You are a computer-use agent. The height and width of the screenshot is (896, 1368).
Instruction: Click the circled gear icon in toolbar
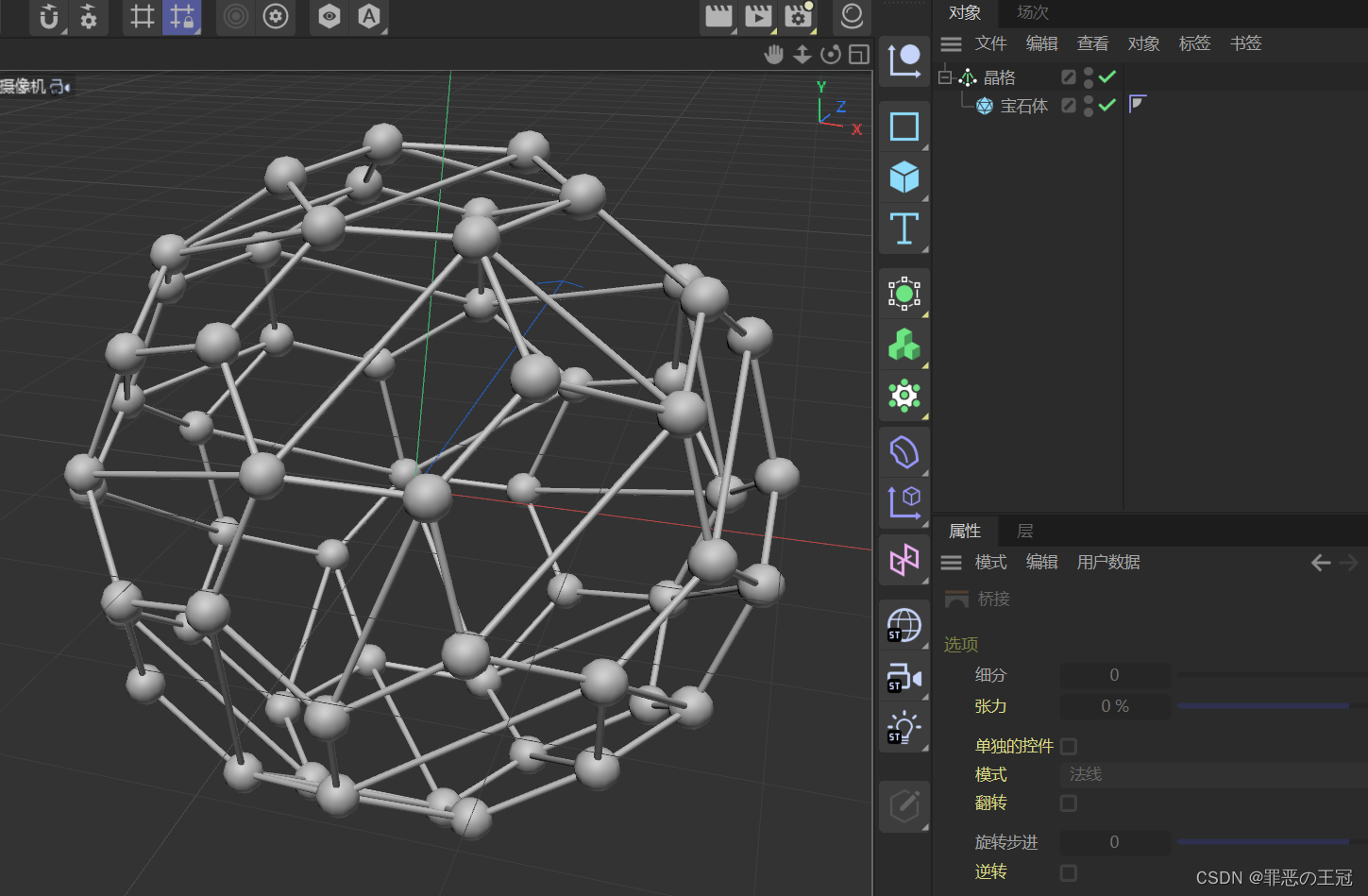point(276,16)
